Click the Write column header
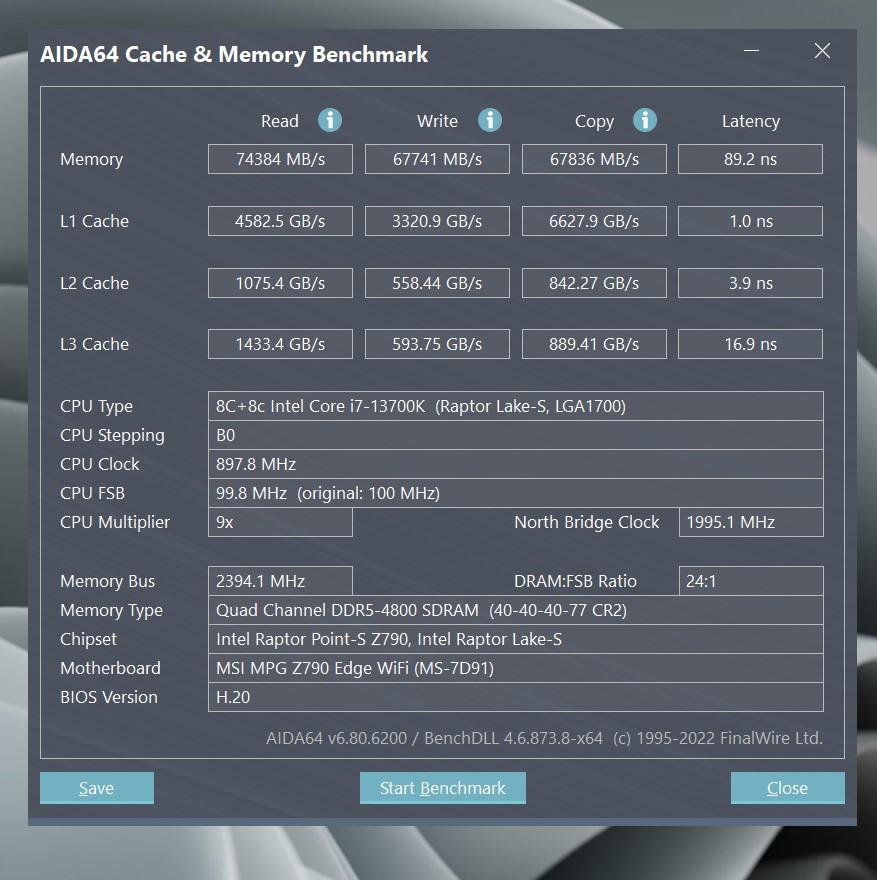 click(x=437, y=121)
